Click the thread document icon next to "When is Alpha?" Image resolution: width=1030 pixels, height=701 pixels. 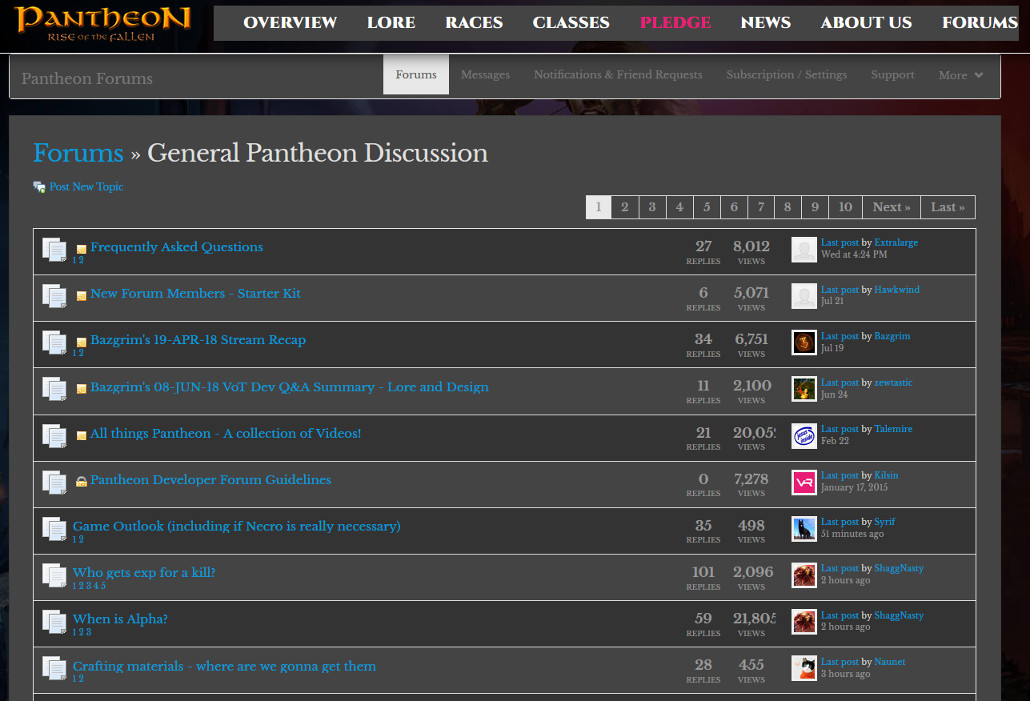pos(55,621)
